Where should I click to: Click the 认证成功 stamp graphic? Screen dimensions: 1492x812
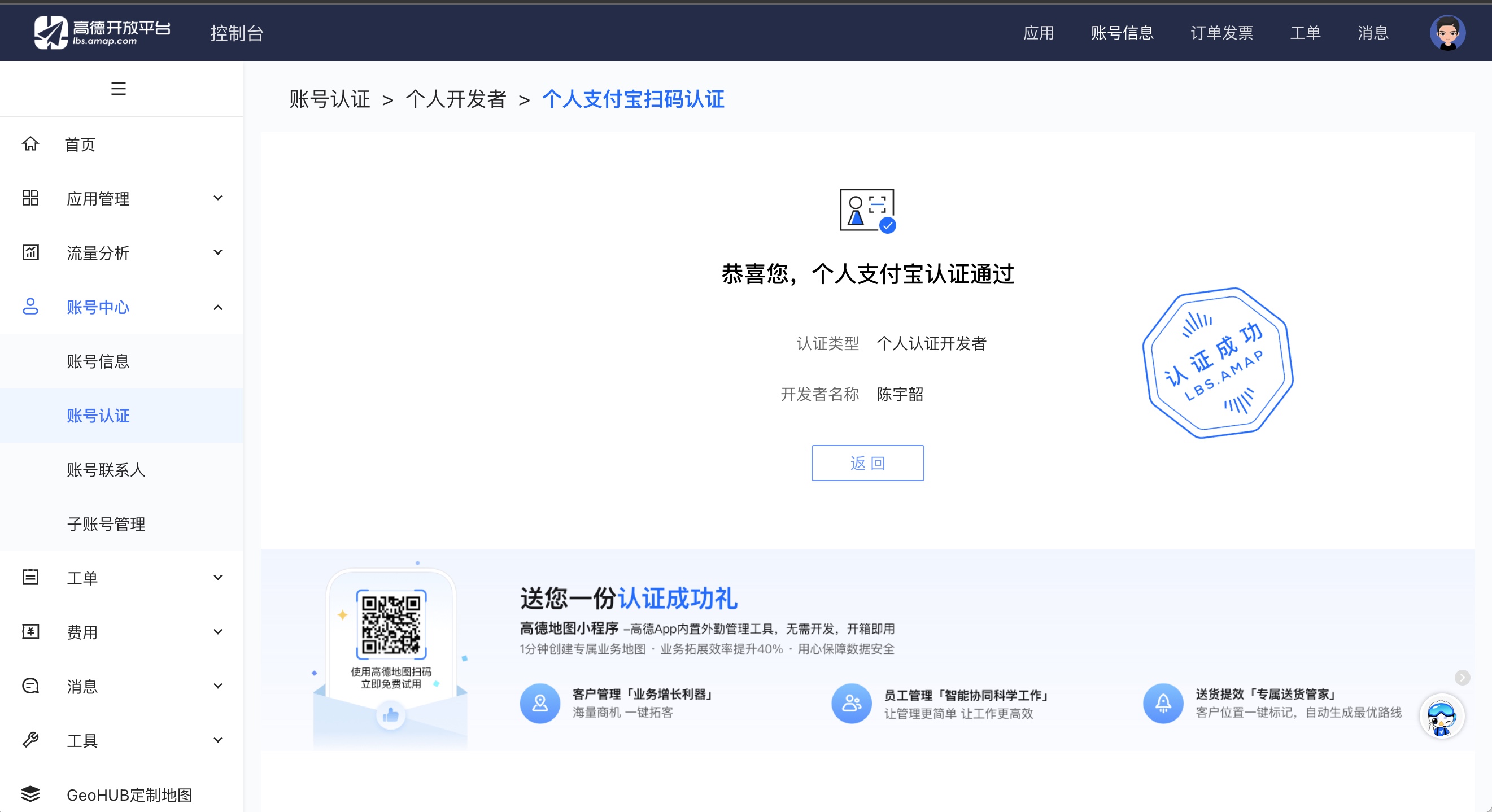click(x=1218, y=363)
